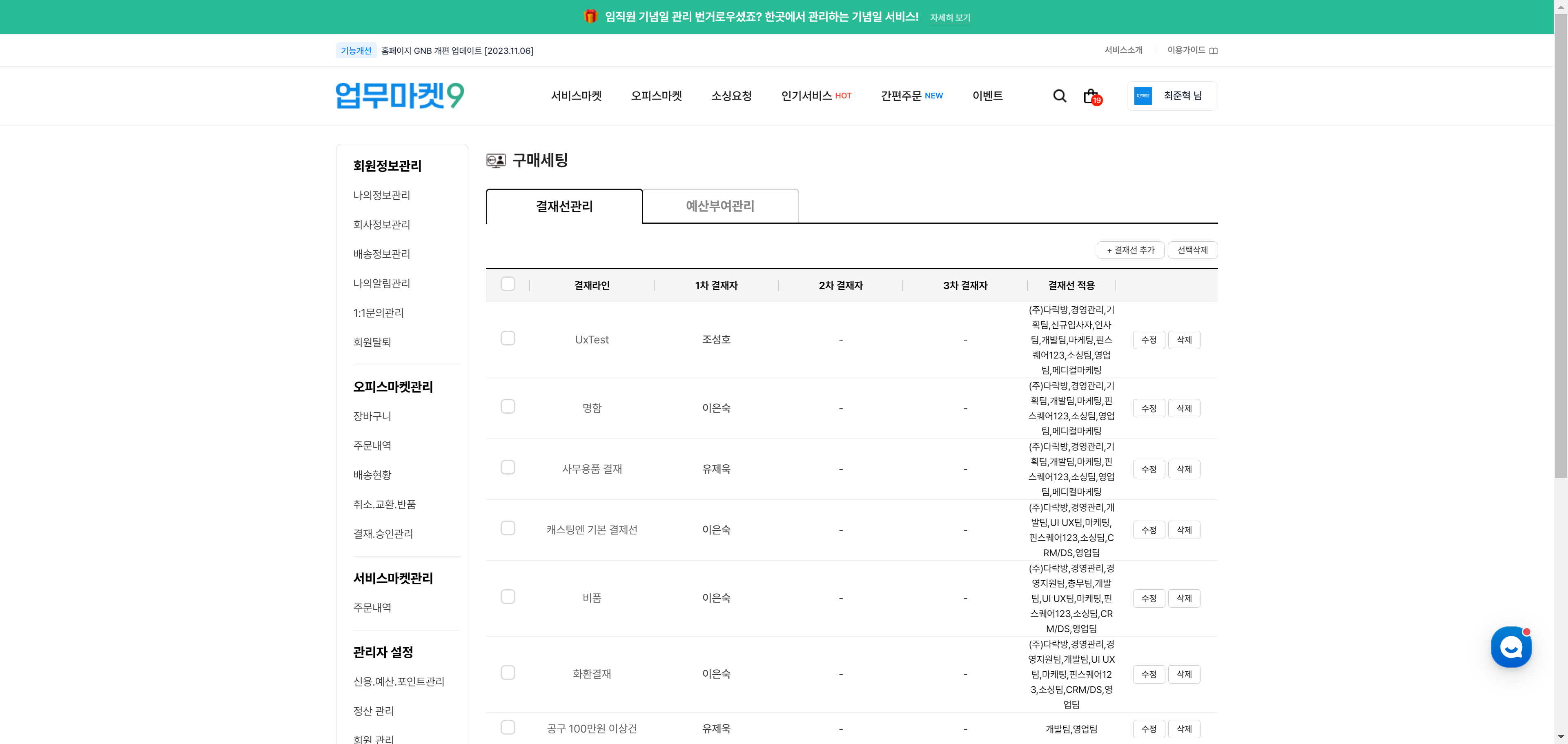
Task: Open 배송현황 in the sidebar
Action: [x=372, y=475]
